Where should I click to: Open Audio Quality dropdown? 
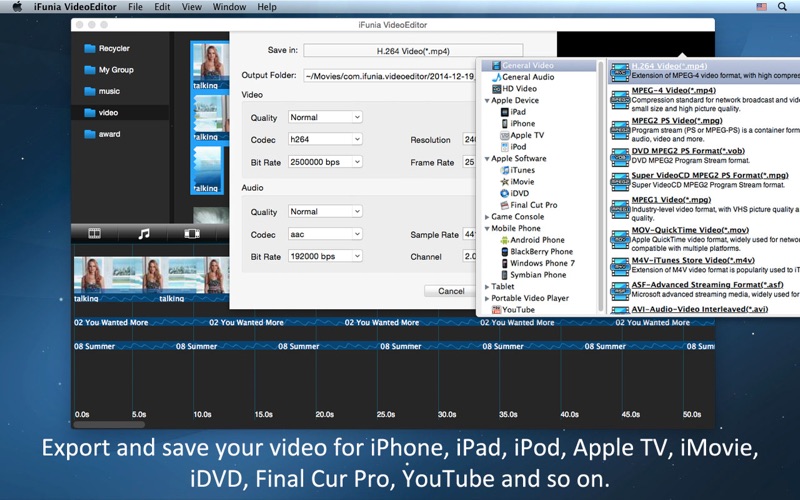click(x=325, y=211)
